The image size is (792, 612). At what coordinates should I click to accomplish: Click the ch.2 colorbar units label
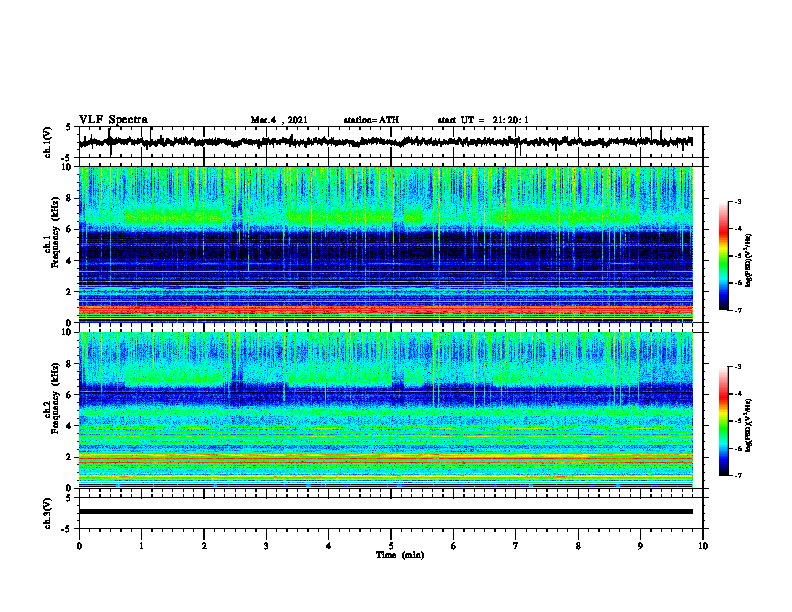(749, 425)
